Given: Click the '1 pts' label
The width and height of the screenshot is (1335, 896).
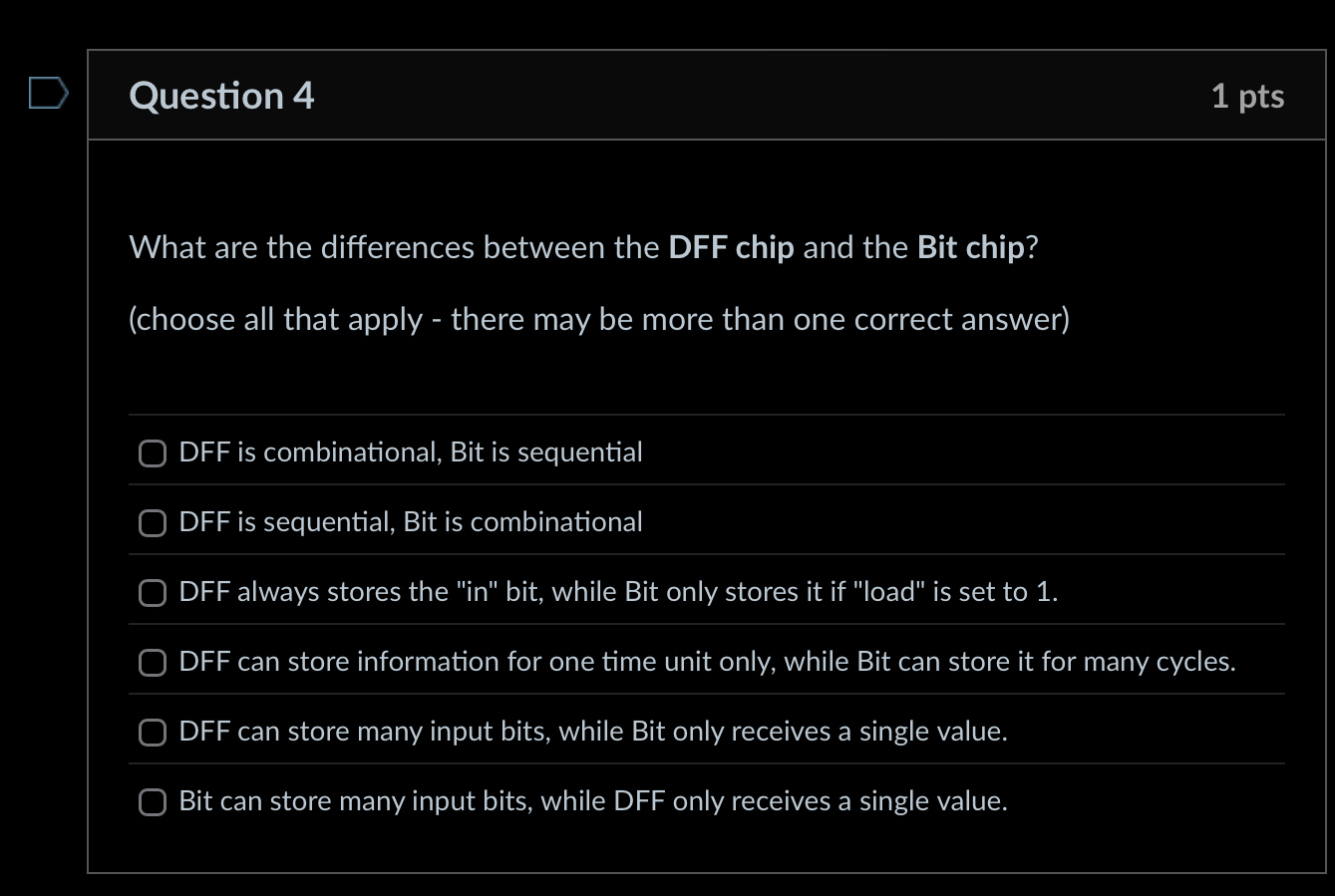Looking at the screenshot, I should click(1248, 96).
